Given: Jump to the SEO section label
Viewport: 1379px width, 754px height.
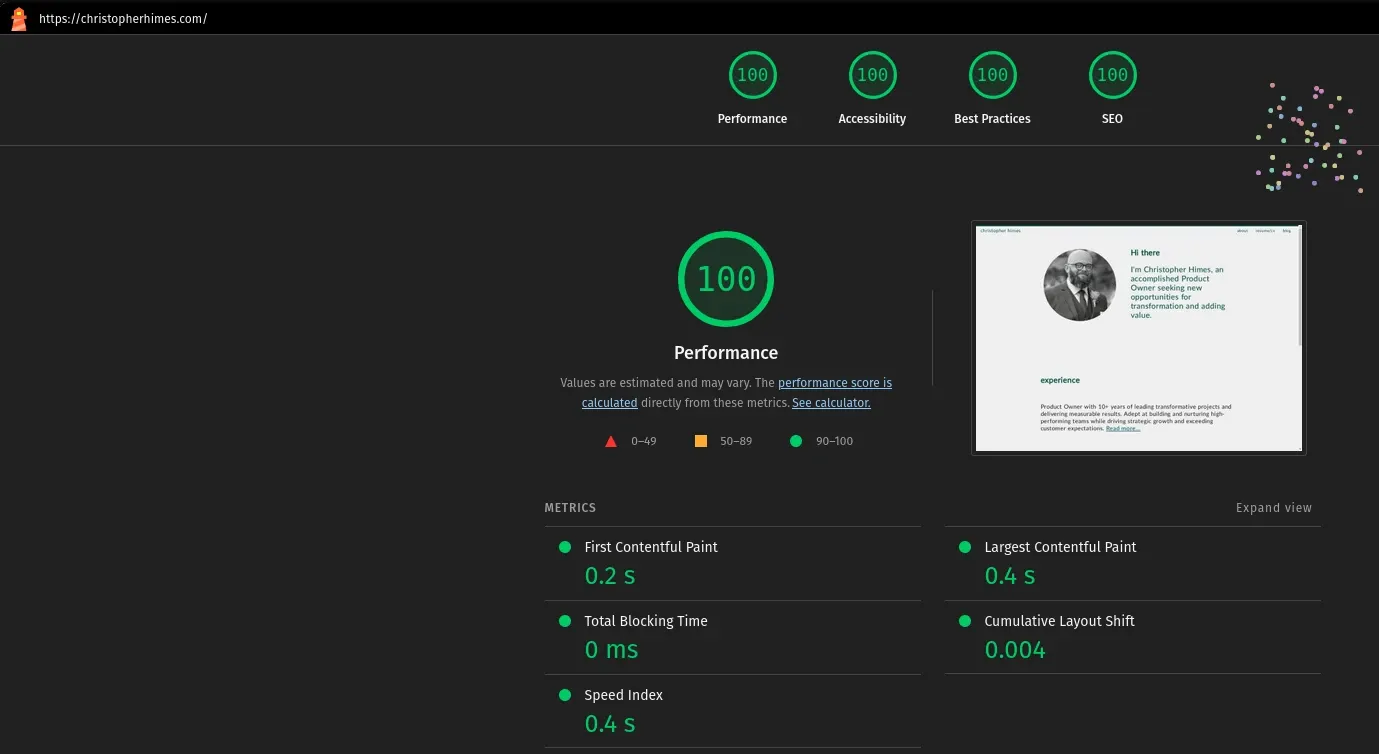Looking at the screenshot, I should pos(1112,118).
